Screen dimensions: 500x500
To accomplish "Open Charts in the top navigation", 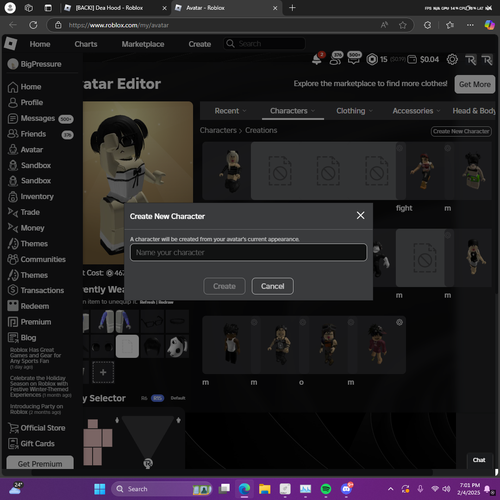I will [86, 44].
